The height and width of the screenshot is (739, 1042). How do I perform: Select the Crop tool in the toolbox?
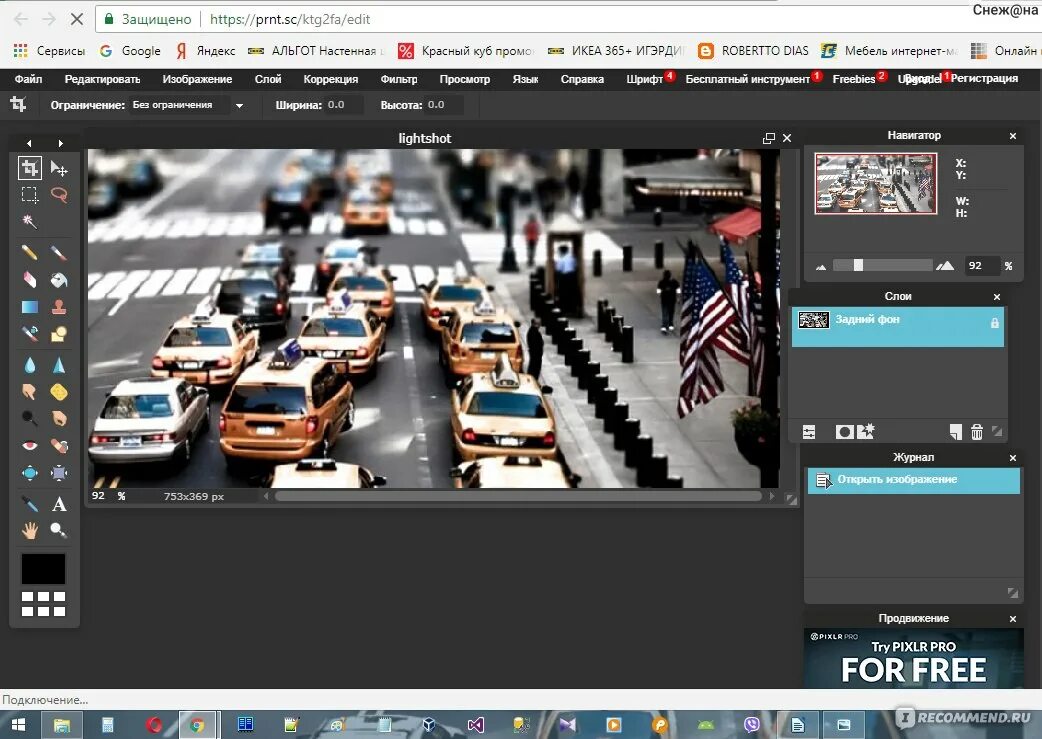tap(29, 168)
